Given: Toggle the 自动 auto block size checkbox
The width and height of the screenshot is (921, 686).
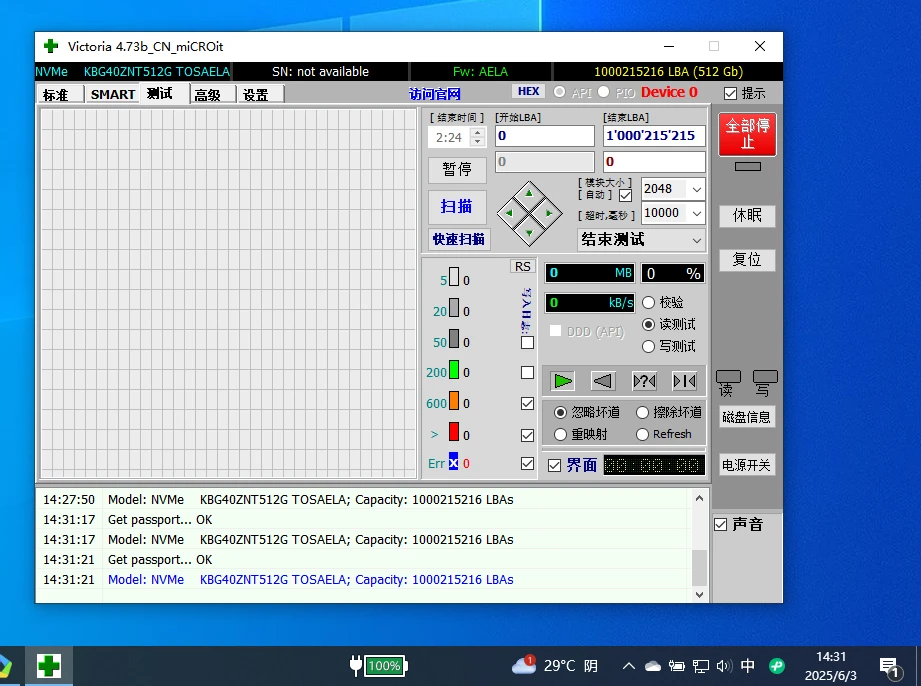Looking at the screenshot, I should (626, 196).
